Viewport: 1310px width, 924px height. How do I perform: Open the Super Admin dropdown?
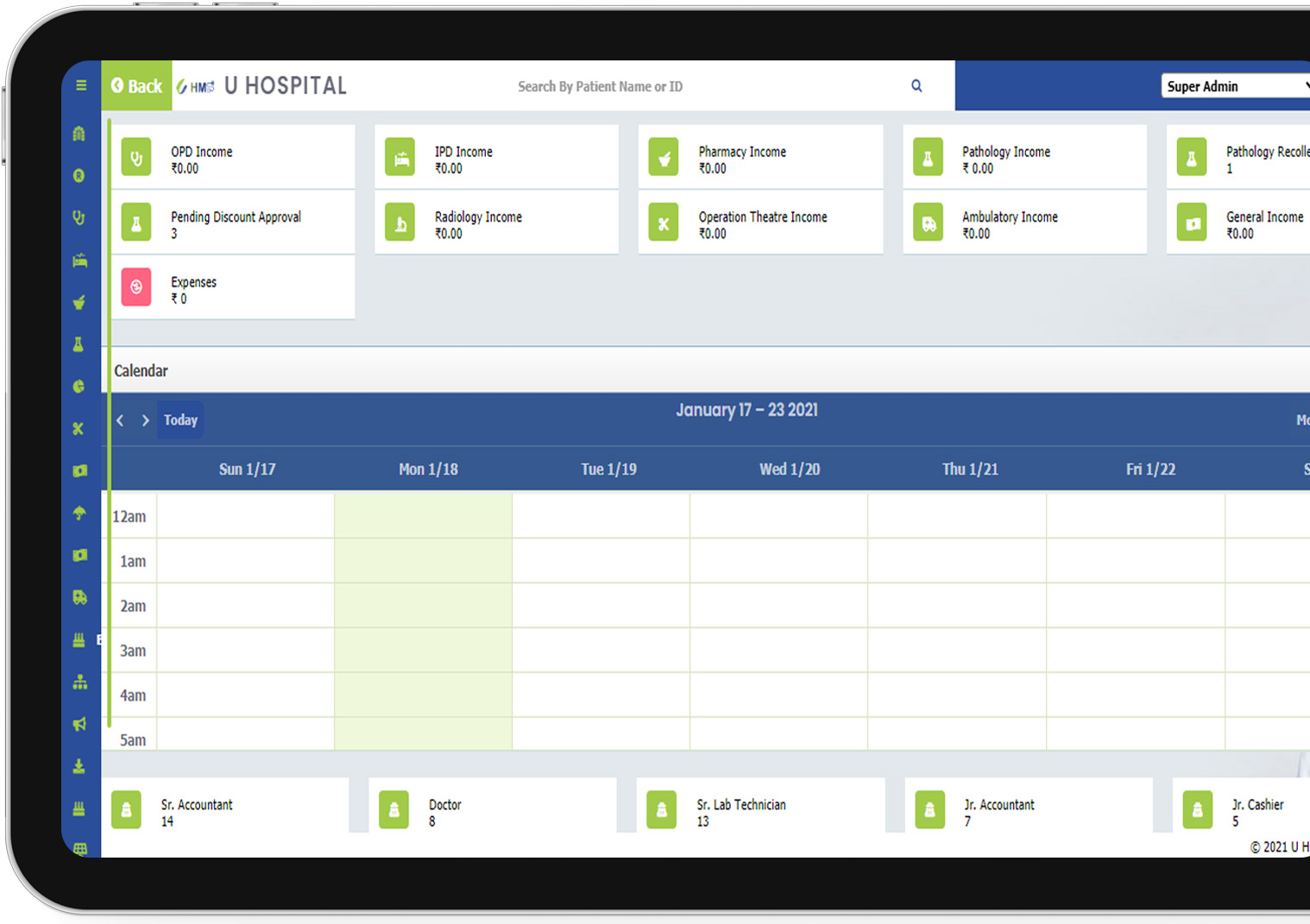pyautogui.click(x=1234, y=85)
